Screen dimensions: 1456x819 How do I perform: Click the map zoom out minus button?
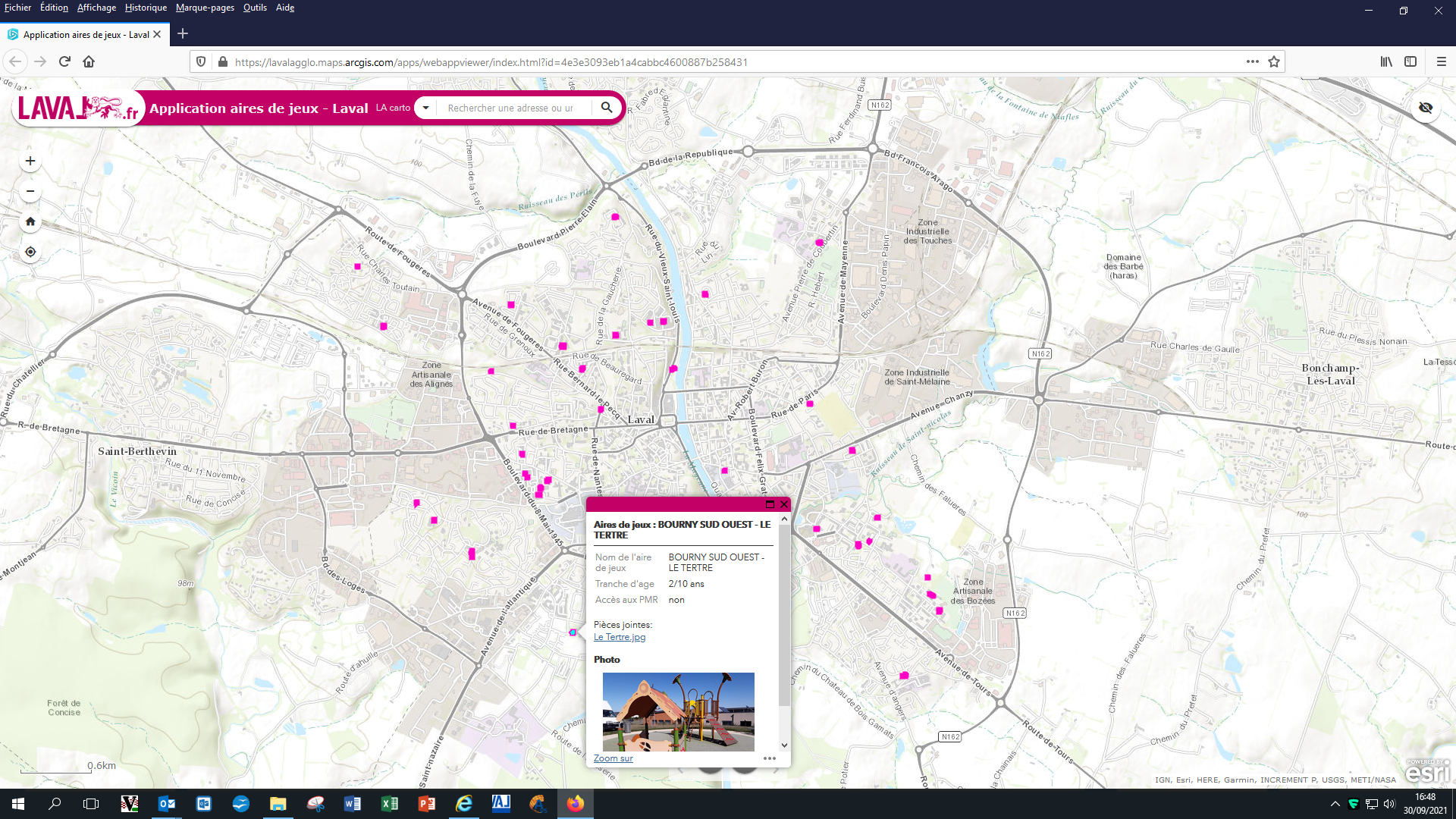30,191
